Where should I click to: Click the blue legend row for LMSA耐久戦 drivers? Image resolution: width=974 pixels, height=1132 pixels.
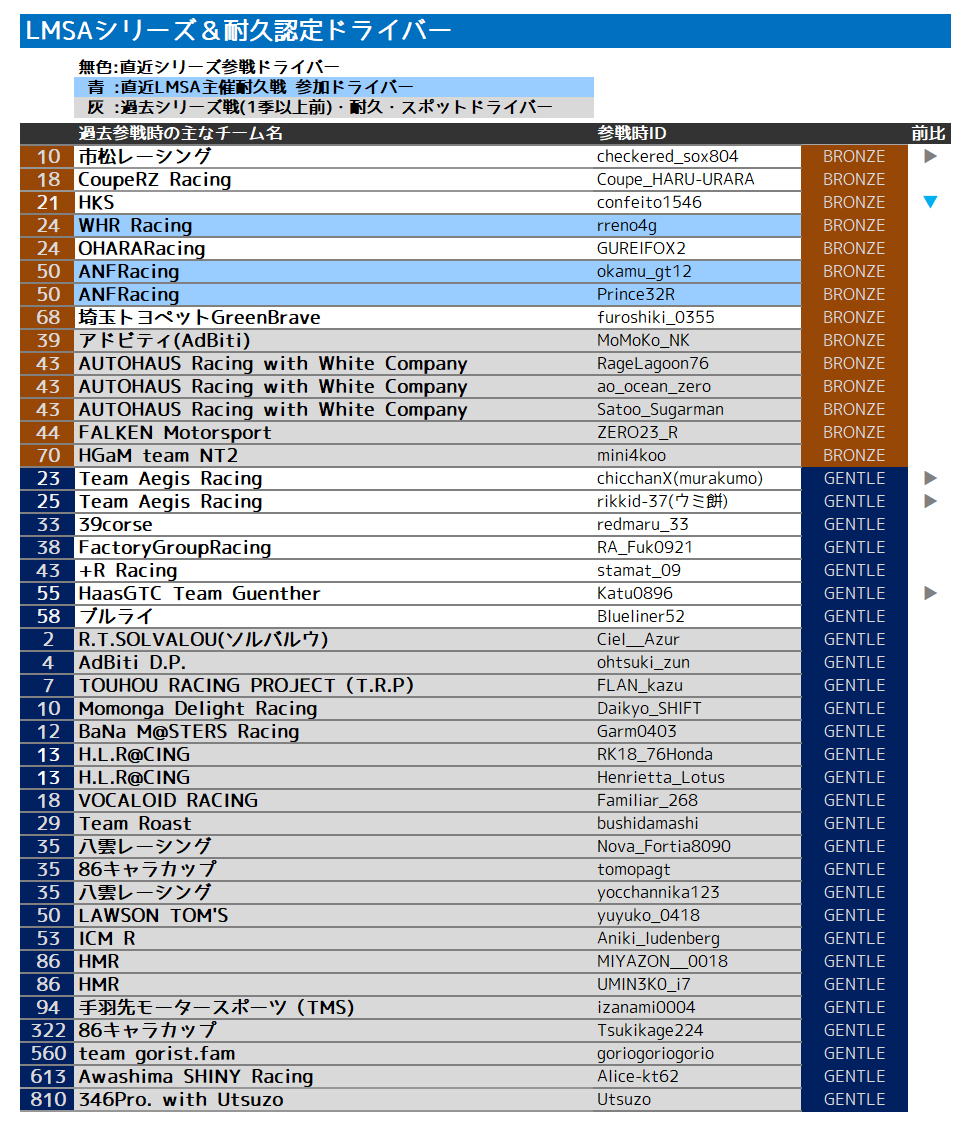point(334,87)
